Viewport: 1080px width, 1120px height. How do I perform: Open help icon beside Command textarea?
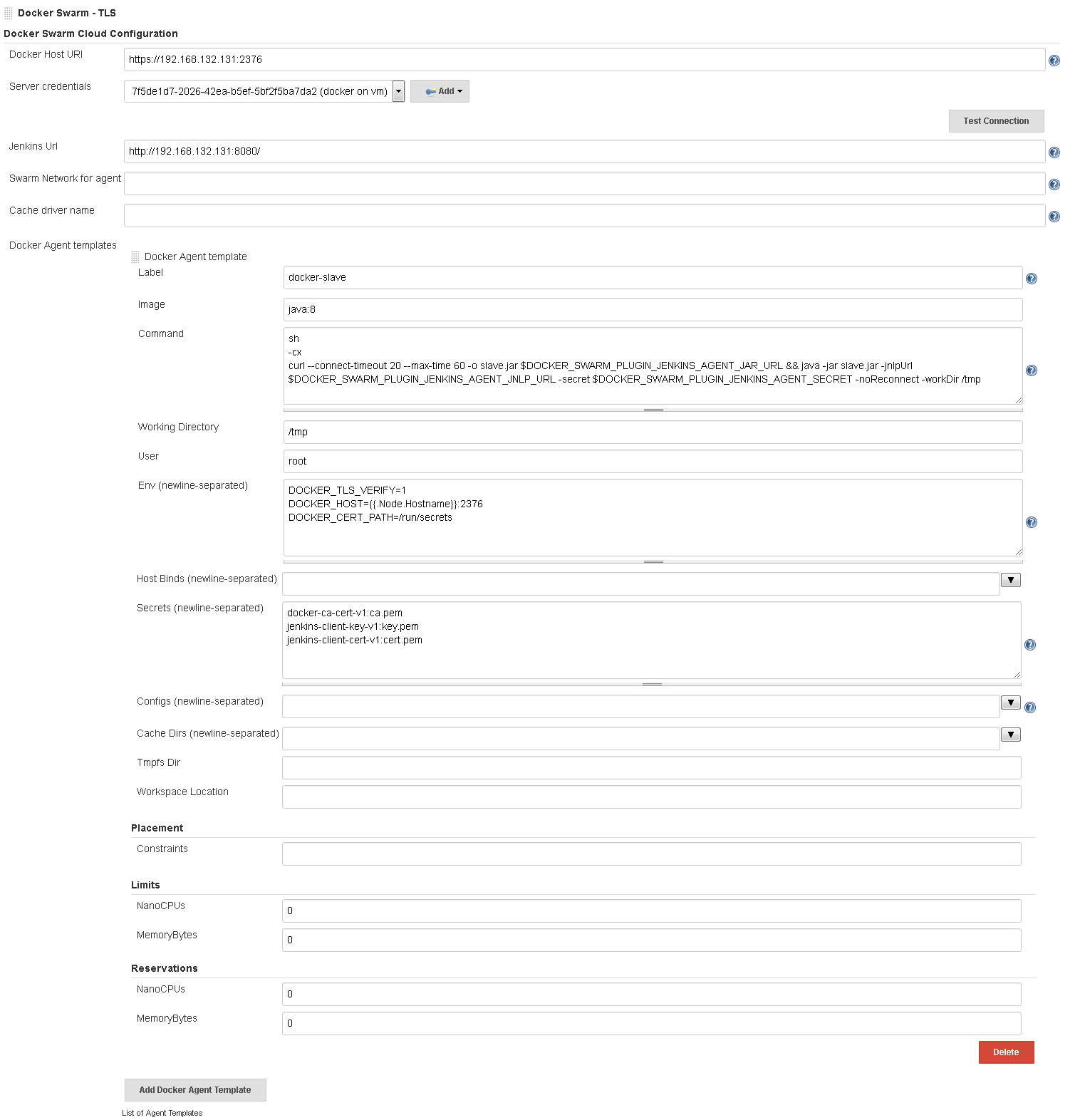1031,370
